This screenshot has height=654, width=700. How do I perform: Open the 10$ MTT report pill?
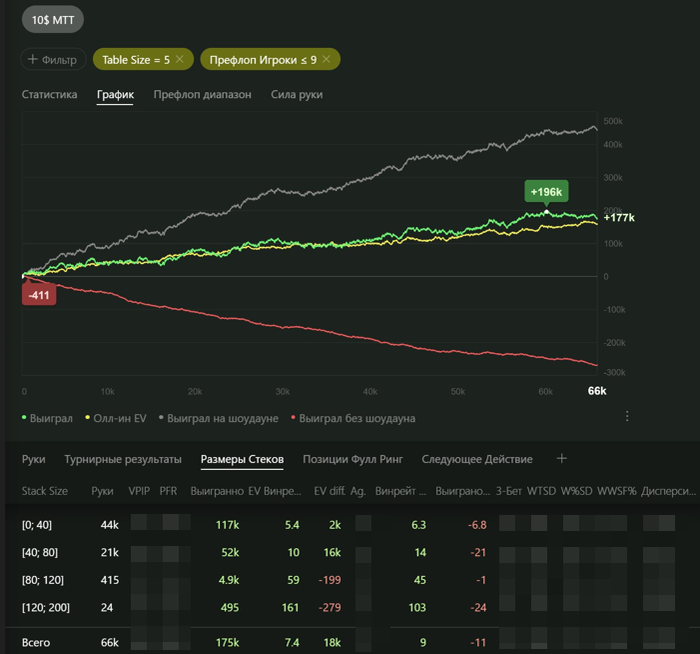point(53,20)
